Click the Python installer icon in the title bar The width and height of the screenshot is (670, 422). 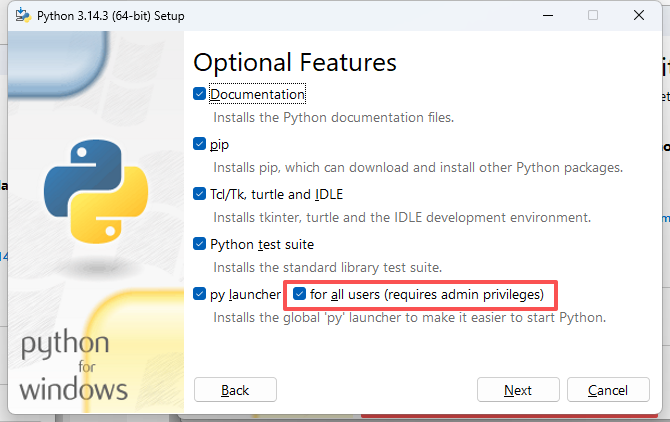[23, 15]
